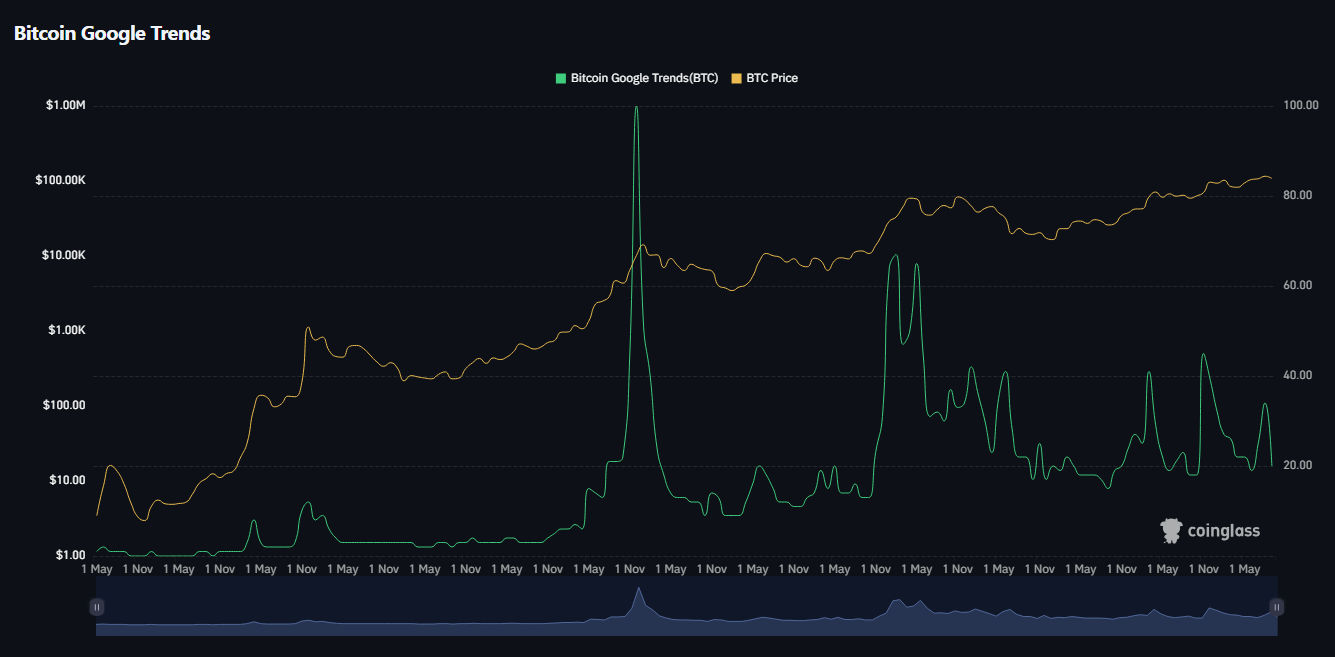Image resolution: width=1335 pixels, height=657 pixels.
Task: Click the 100.00 right axis label
Action: tap(1300, 105)
